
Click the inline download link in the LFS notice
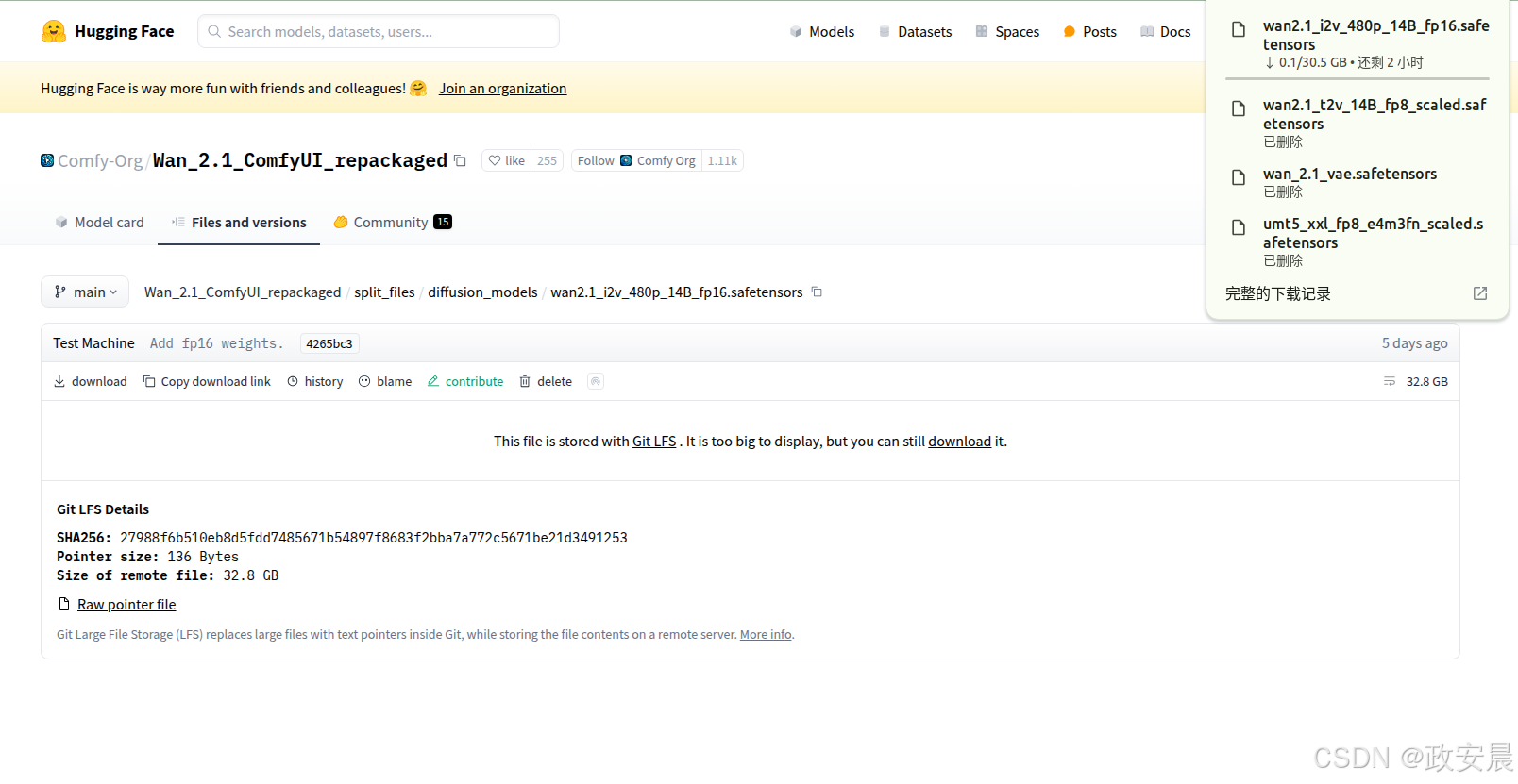tap(959, 441)
